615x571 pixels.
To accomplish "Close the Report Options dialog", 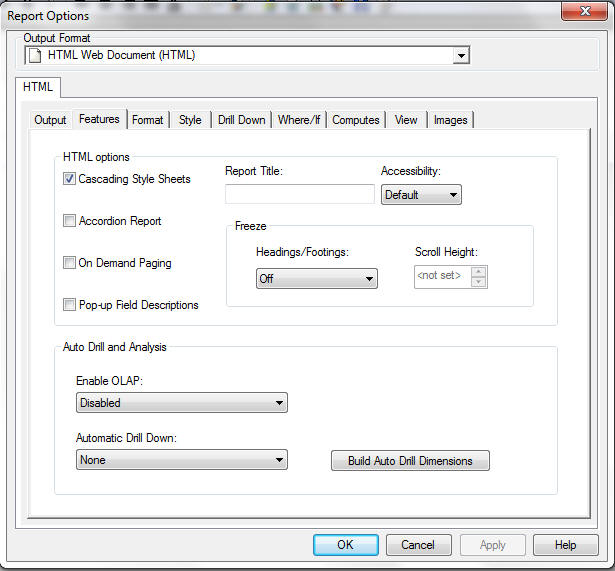I will click(588, 13).
